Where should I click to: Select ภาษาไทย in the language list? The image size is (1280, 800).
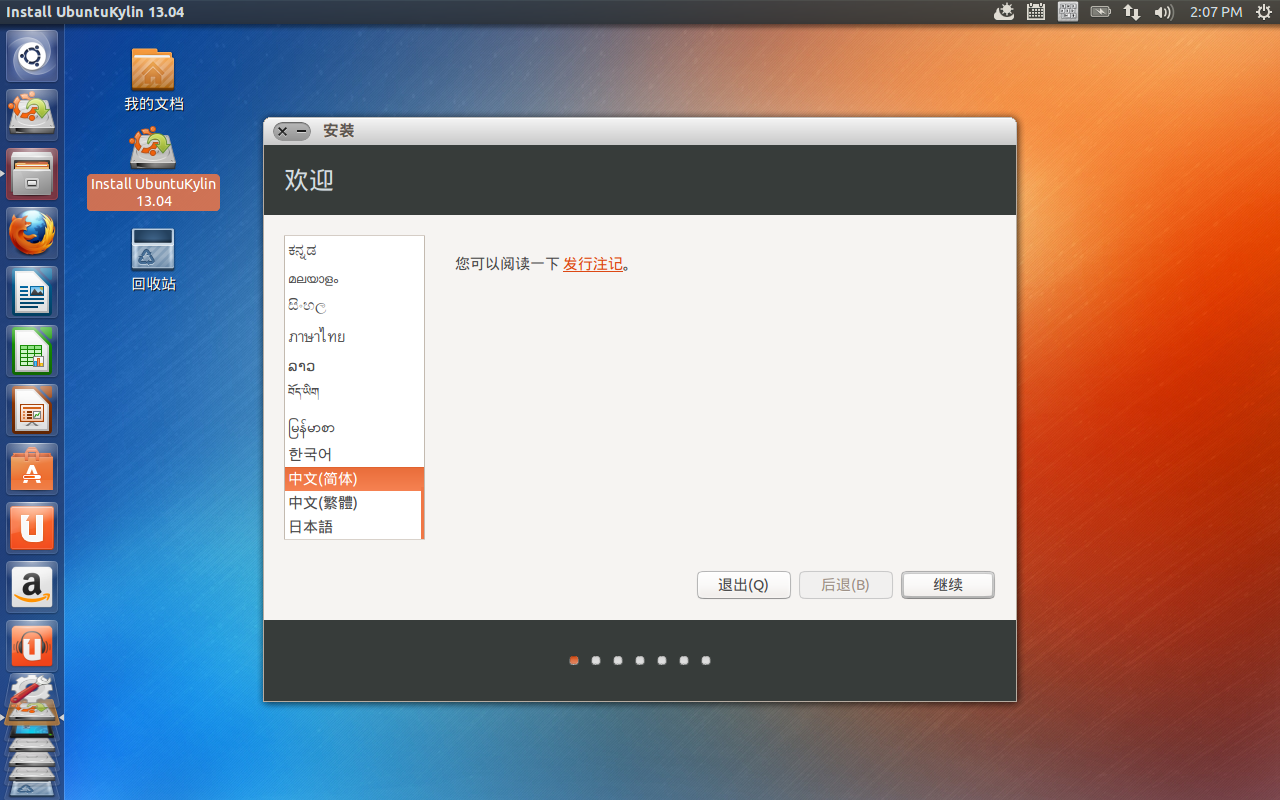[x=353, y=336]
